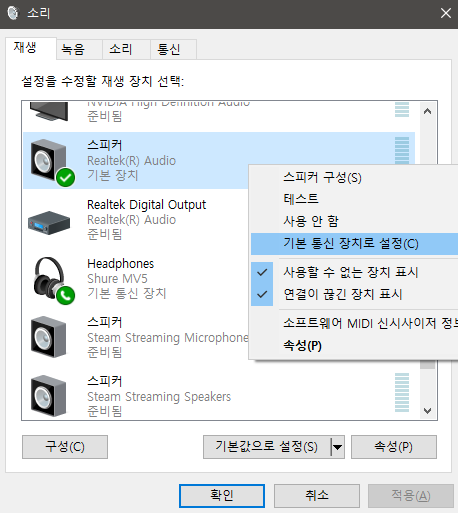The height and width of the screenshot is (513, 458).
Task: Choose 사용 안 함 menu entry
Action: (x=354, y=221)
